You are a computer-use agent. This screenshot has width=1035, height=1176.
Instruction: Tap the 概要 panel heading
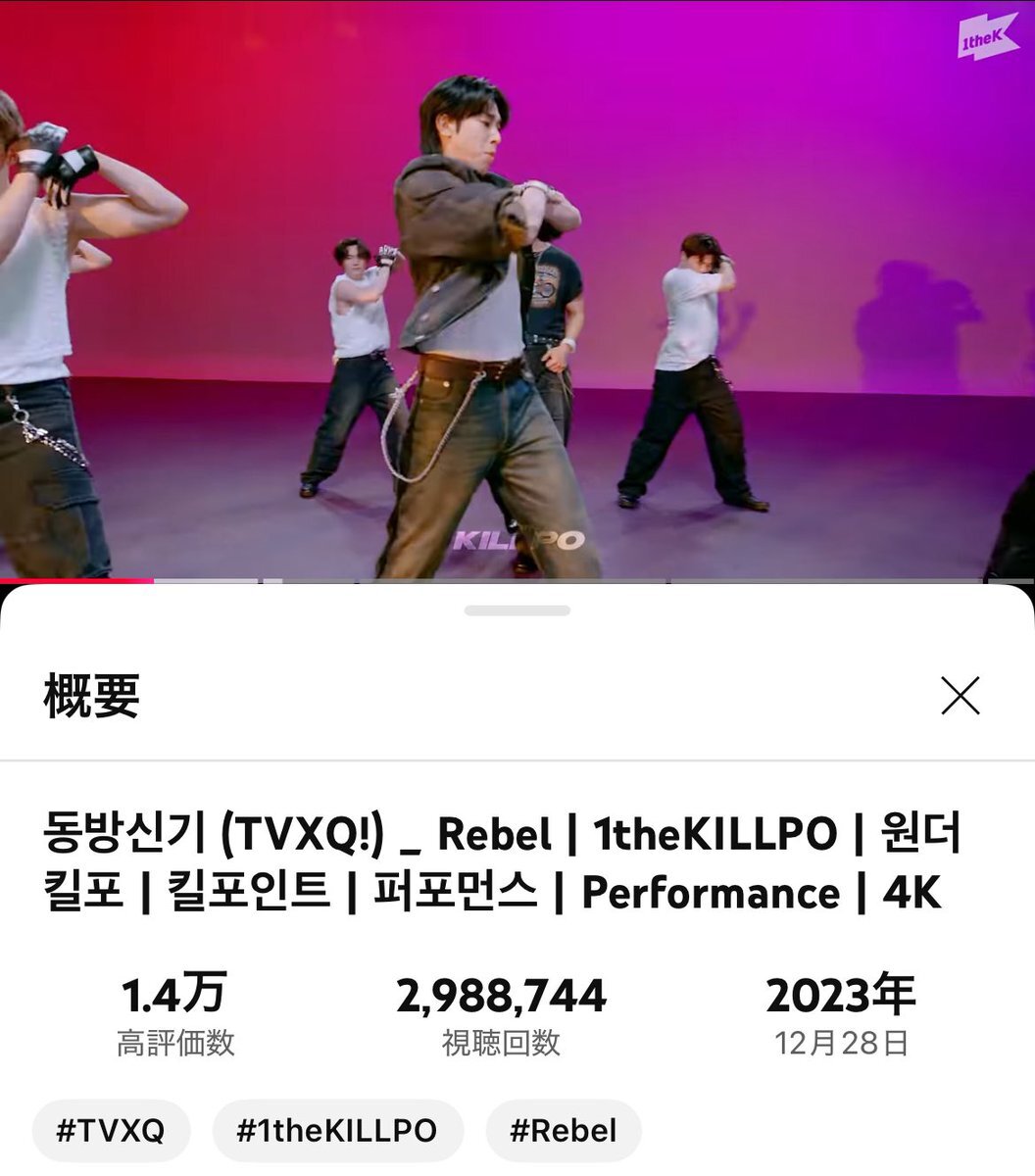[x=91, y=695]
